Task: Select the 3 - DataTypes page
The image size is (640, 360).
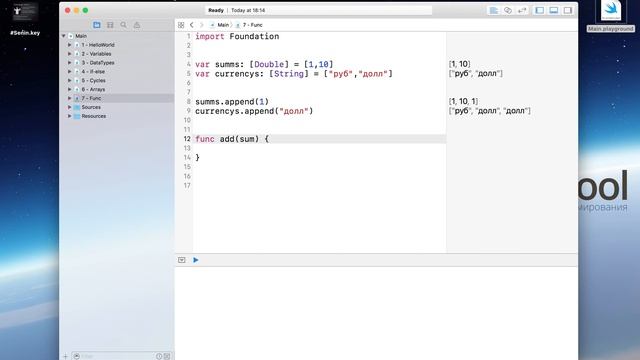Action: click(98, 63)
